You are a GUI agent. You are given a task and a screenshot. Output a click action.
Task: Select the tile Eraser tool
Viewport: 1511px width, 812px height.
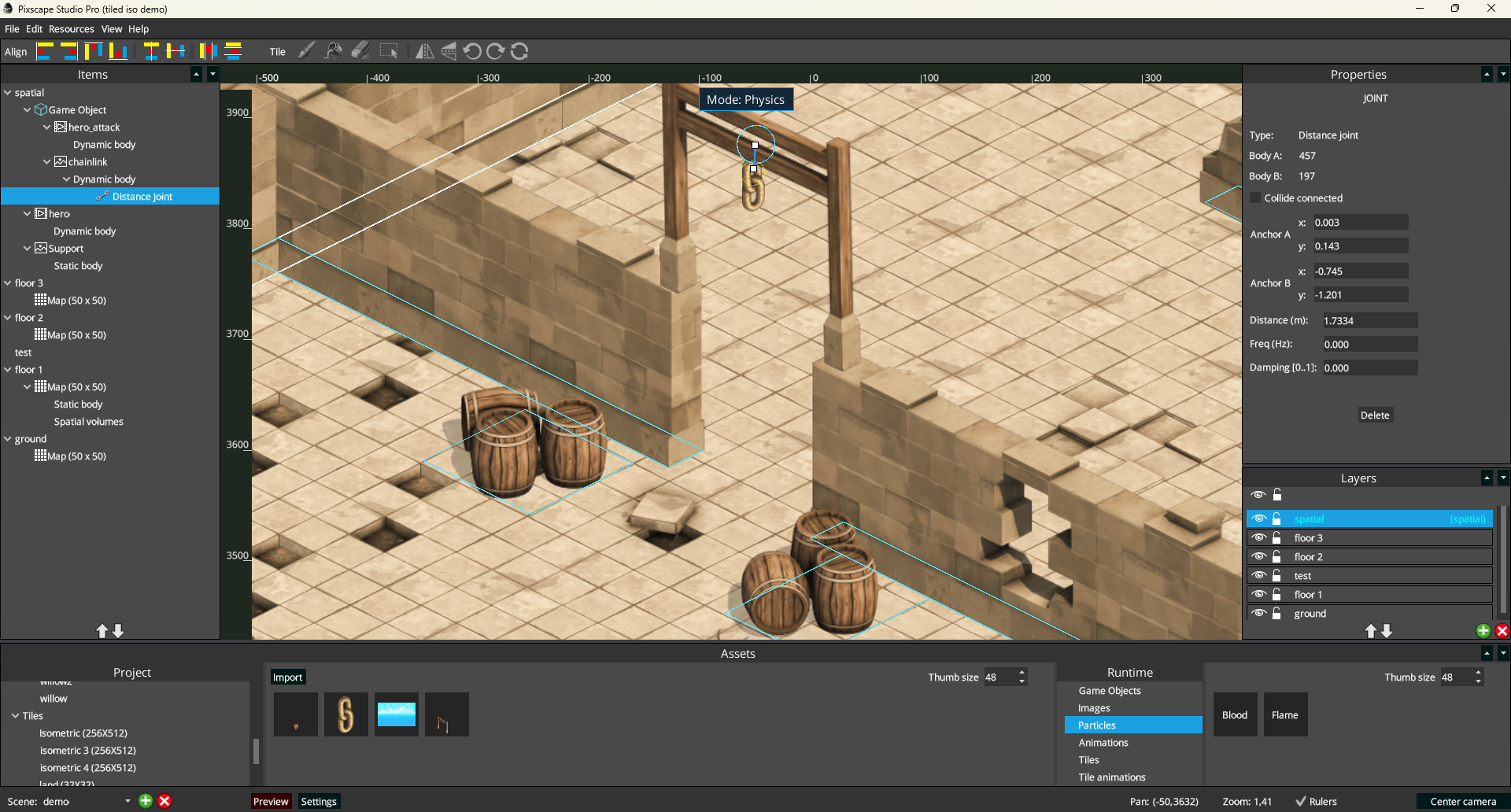coord(360,51)
